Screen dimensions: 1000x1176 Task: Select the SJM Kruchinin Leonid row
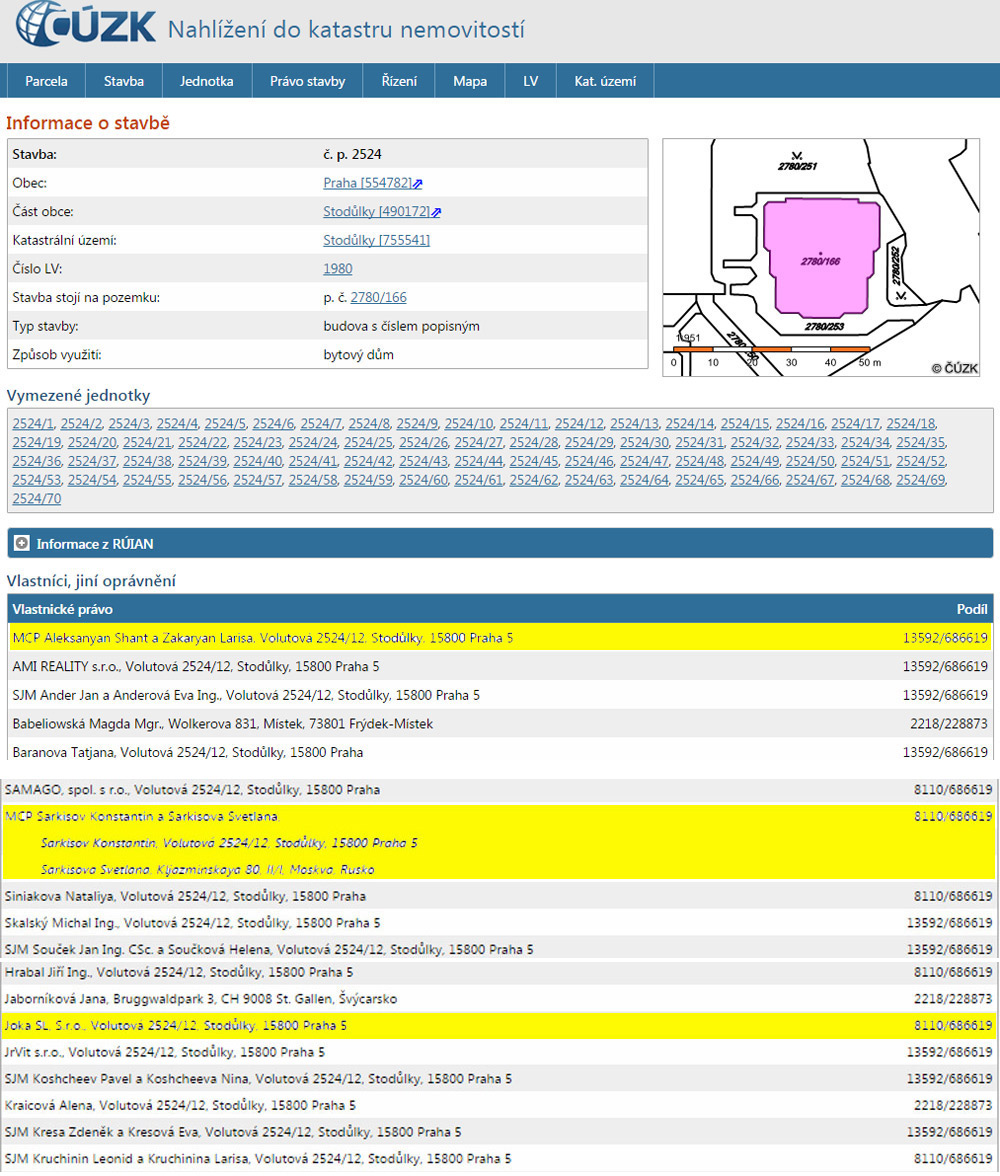tap(499, 1159)
